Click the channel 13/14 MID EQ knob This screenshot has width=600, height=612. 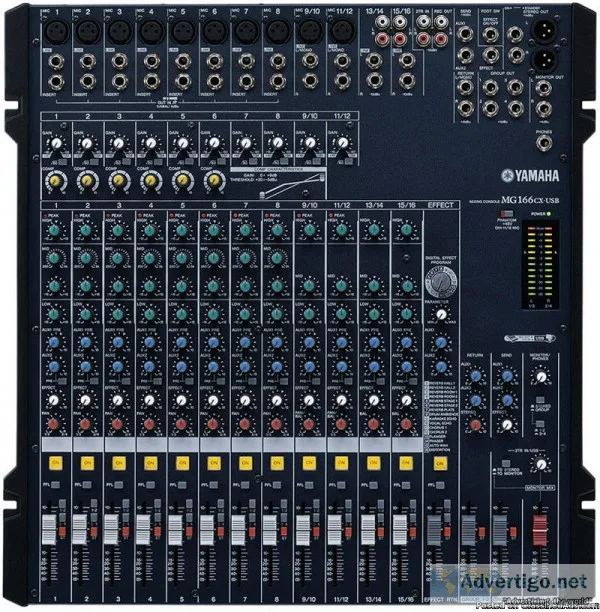tap(374, 286)
